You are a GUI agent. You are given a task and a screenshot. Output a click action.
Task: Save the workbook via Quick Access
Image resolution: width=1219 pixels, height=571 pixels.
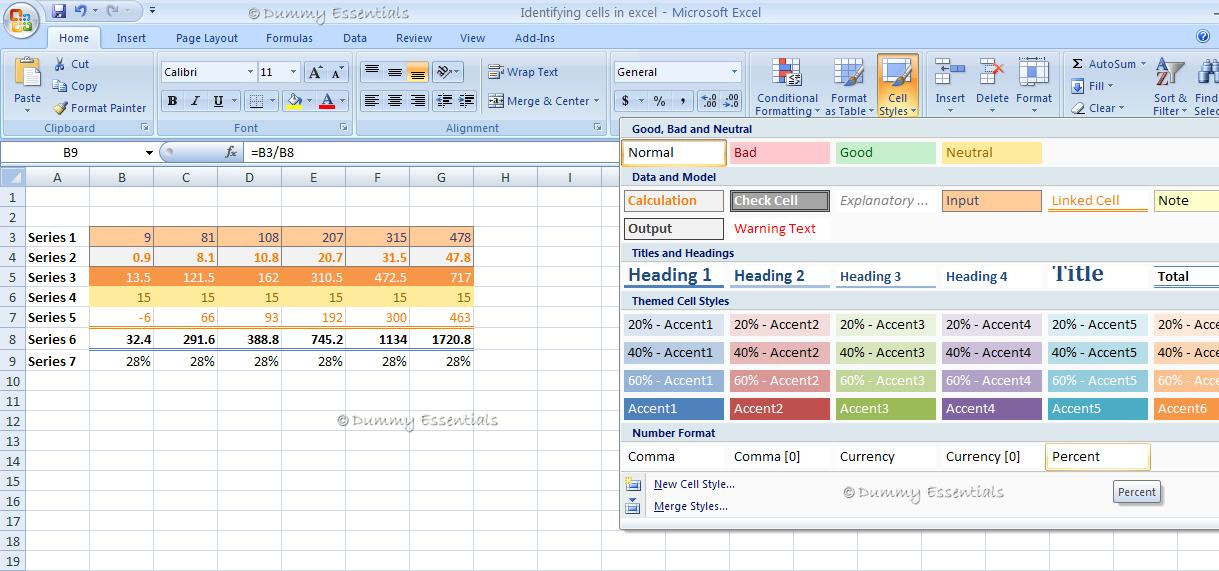click(x=59, y=11)
